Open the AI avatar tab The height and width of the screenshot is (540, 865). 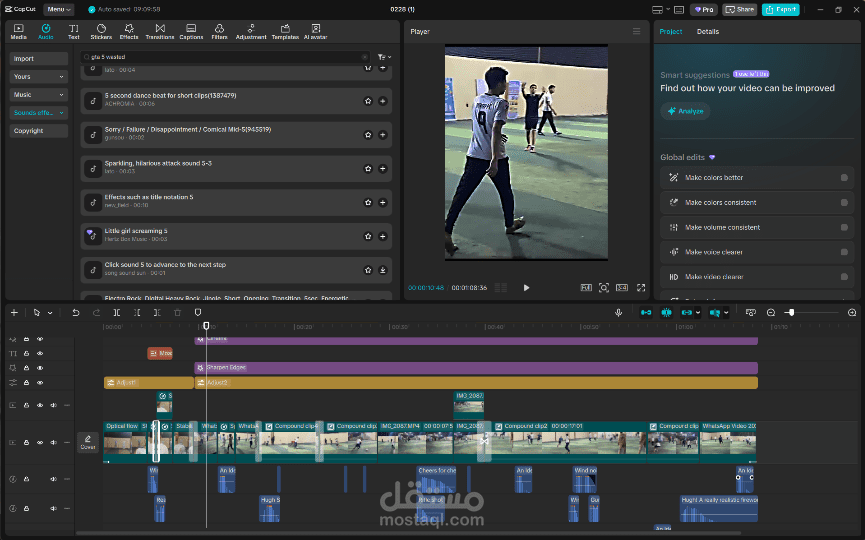point(316,31)
